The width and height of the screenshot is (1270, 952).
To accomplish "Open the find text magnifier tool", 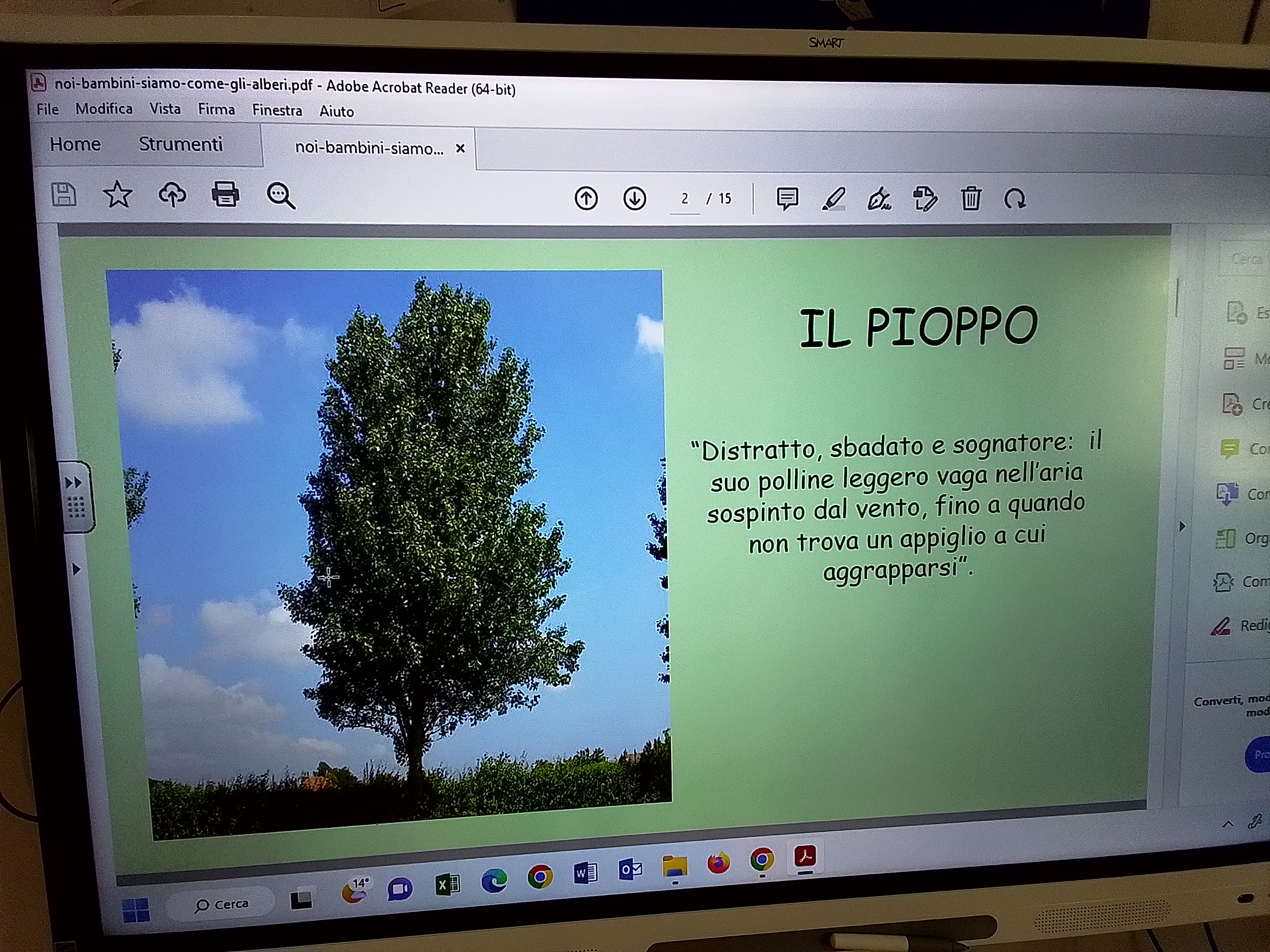I will [281, 196].
